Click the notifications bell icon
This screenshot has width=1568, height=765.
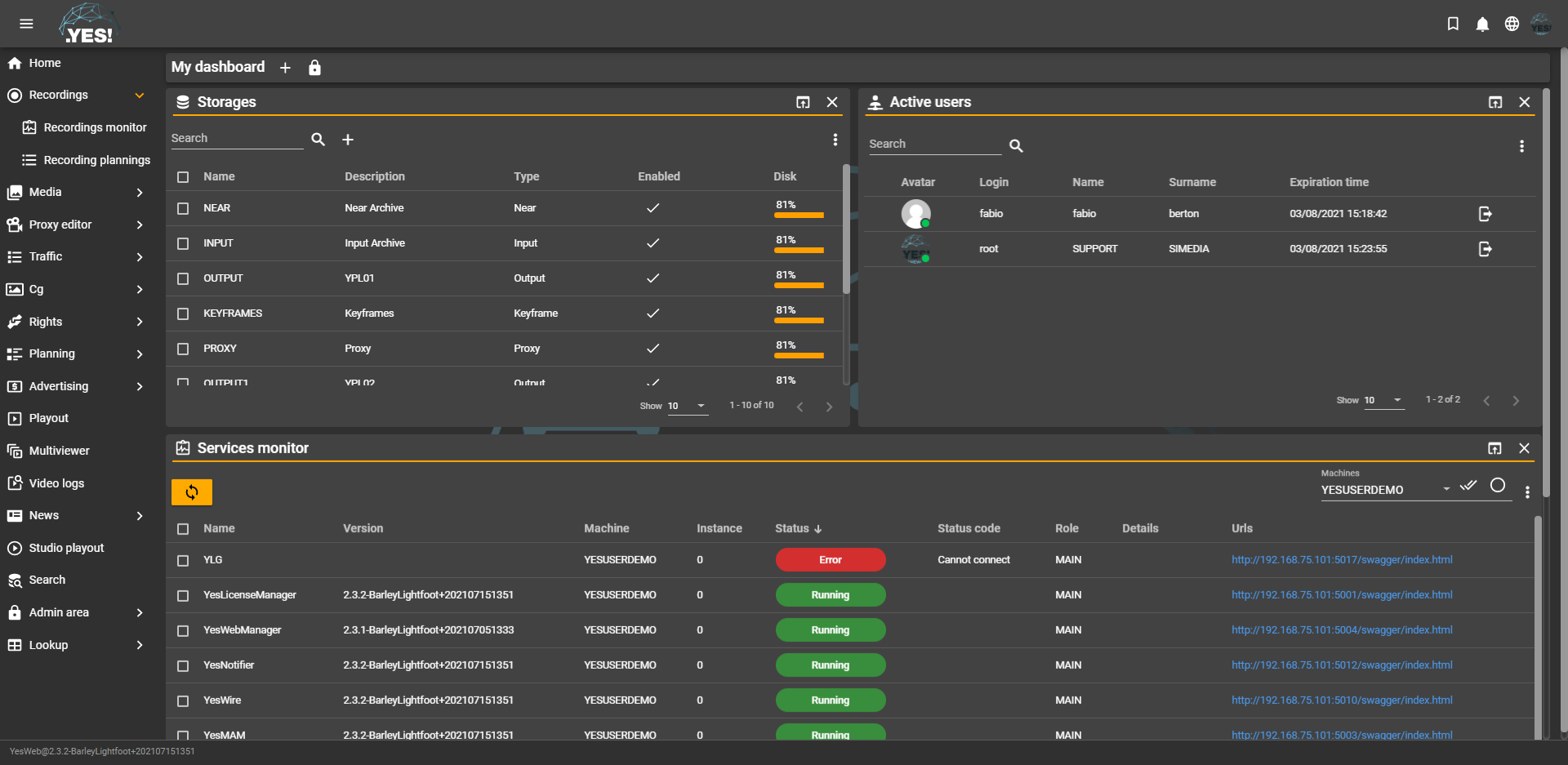click(1482, 24)
